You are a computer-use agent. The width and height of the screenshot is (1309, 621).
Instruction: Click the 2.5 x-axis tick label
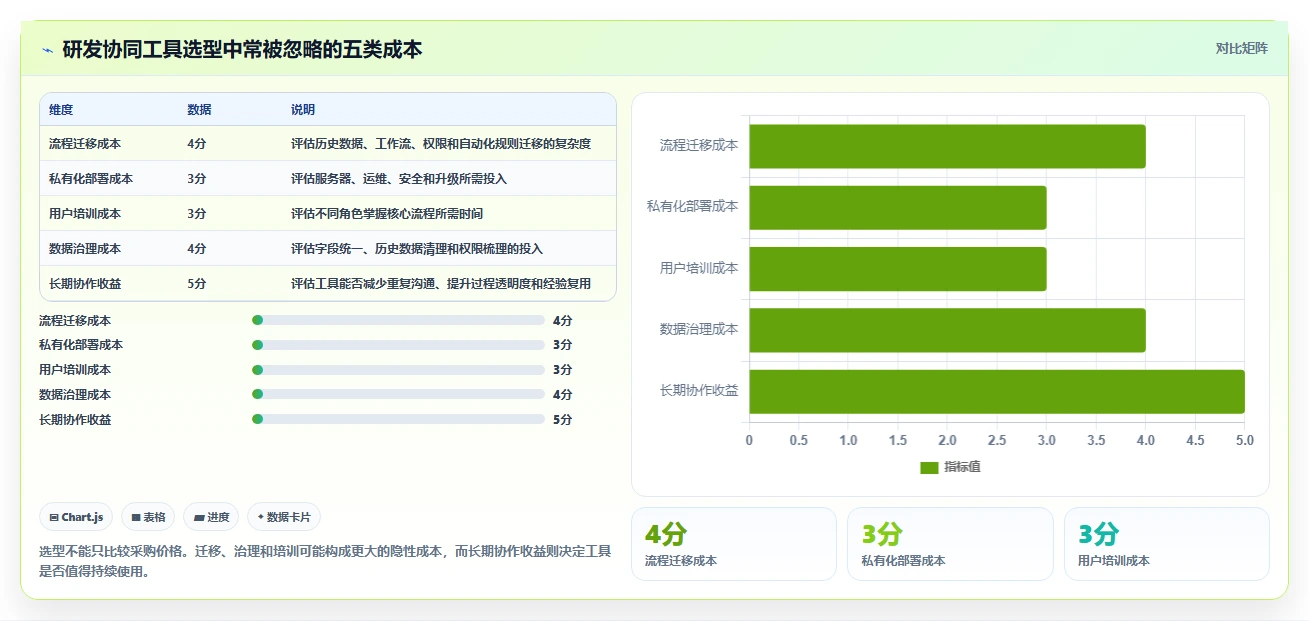click(997, 441)
